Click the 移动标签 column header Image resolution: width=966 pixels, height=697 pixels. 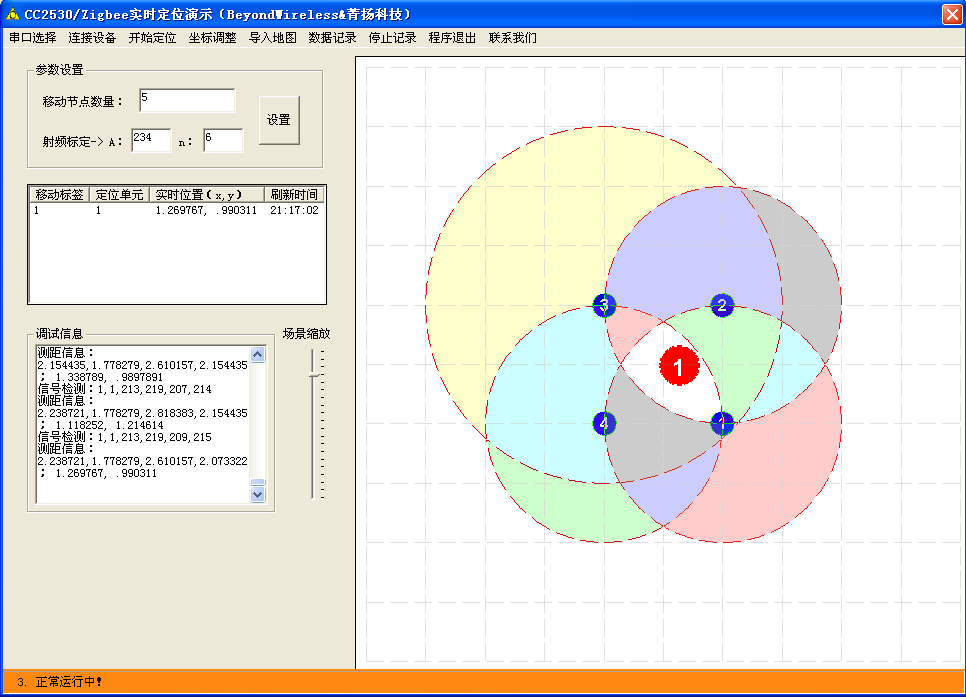(x=60, y=195)
